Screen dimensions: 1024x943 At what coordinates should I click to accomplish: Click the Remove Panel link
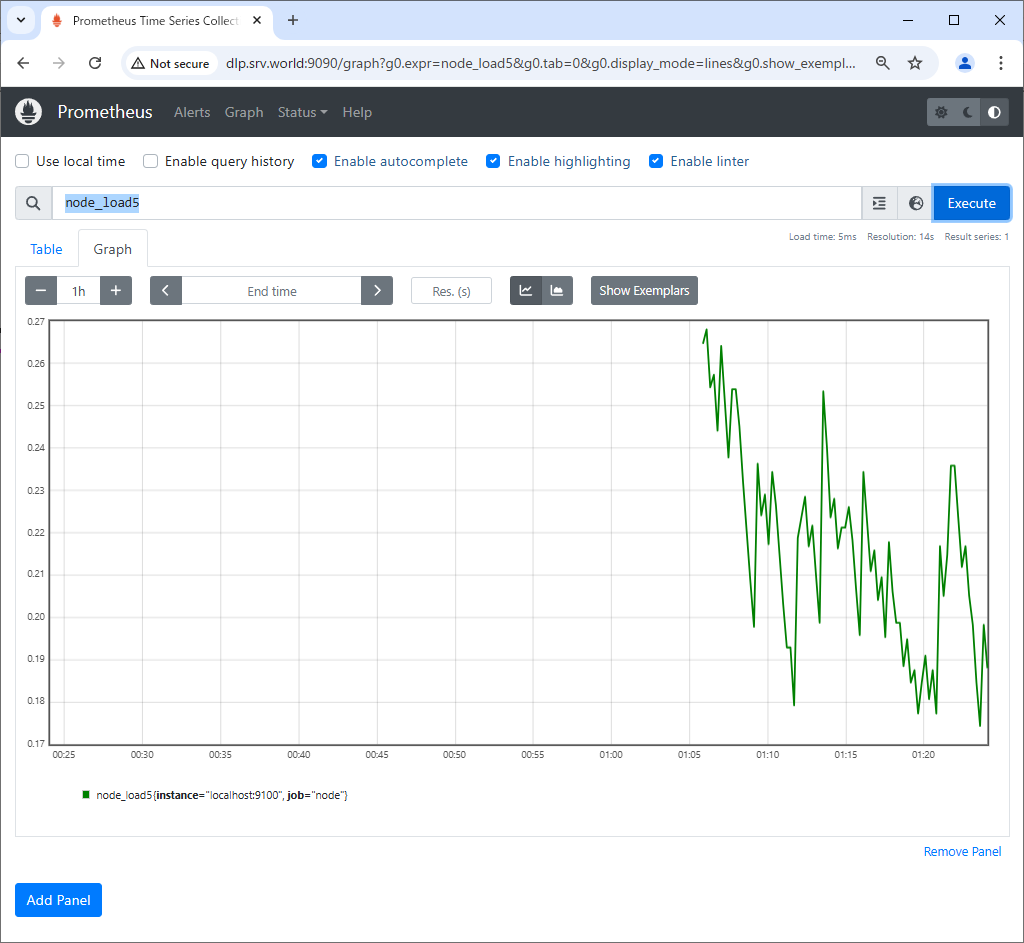[962, 852]
